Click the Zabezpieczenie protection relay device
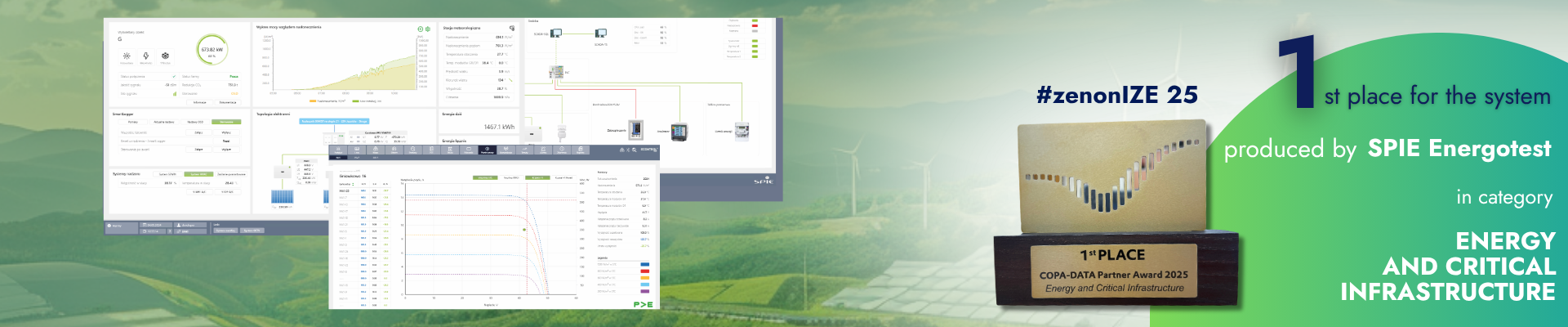 pyautogui.click(x=636, y=129)
